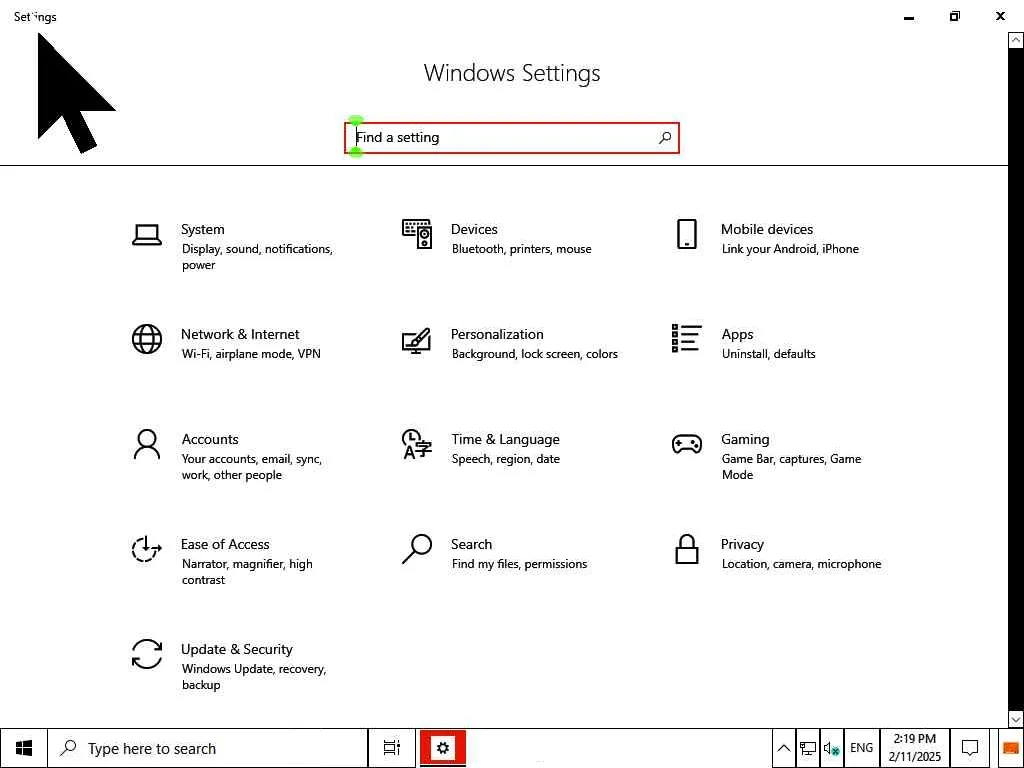
Task: Click the Apps list icon
Action: 686,338
